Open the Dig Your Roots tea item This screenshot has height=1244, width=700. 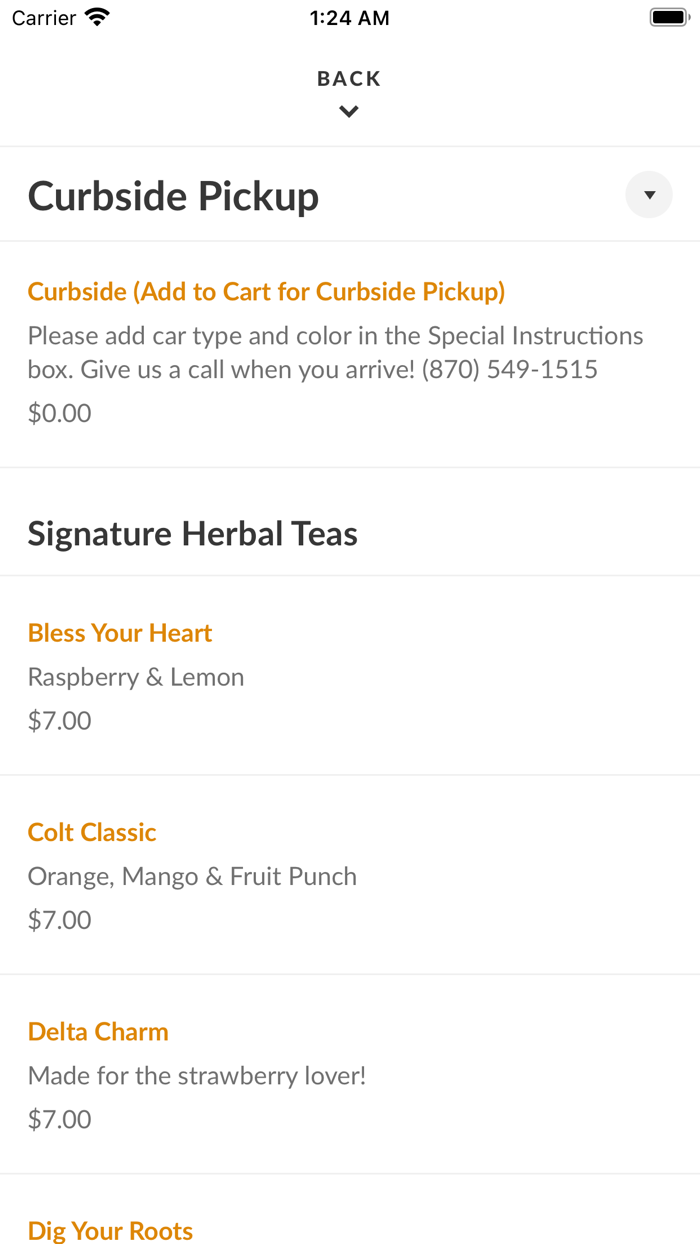[x=110, y=1230]
